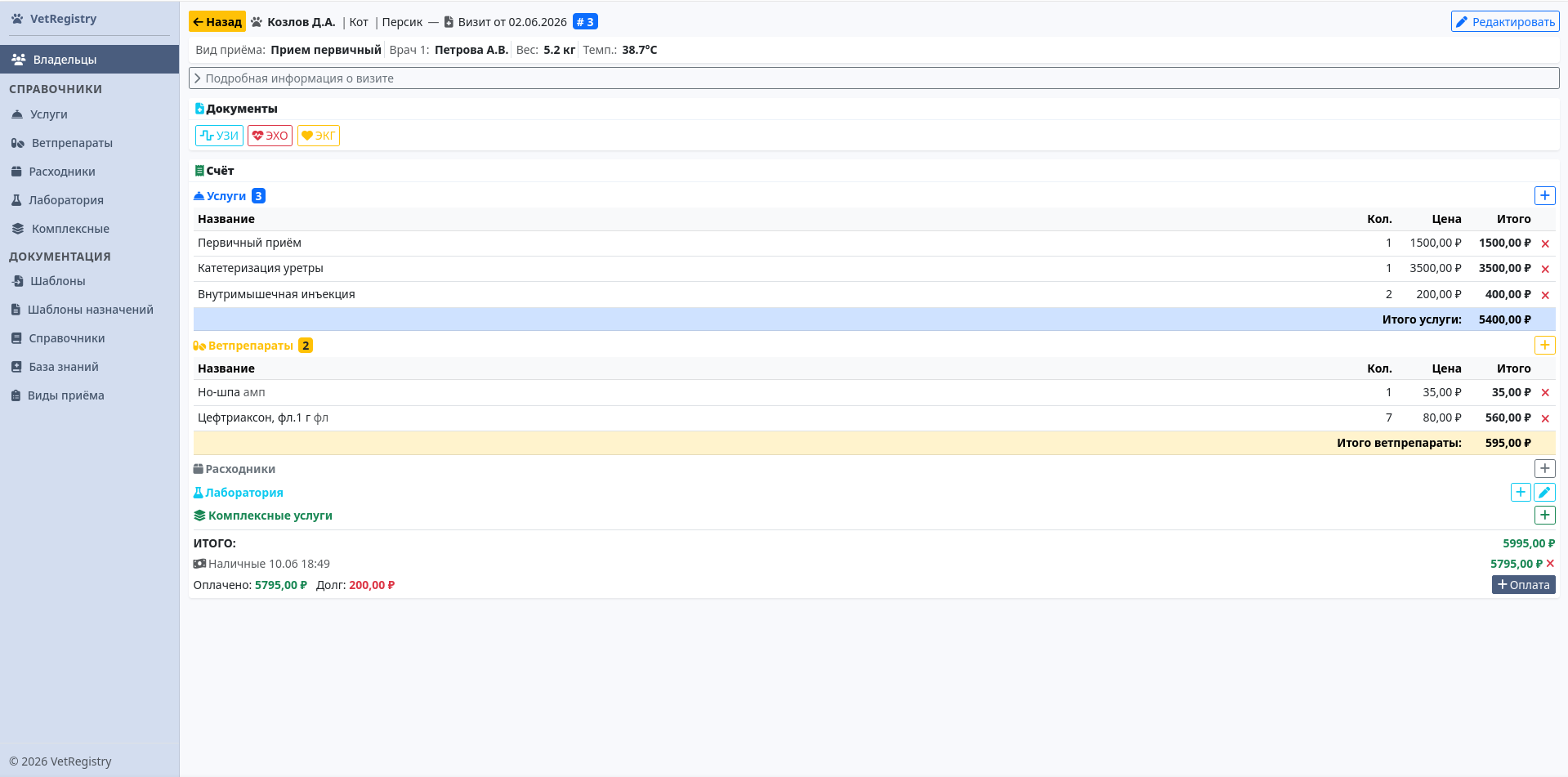This screenshot has height=777, width=1568.
Task: Click the cash payment money icon
Action: 199,564
